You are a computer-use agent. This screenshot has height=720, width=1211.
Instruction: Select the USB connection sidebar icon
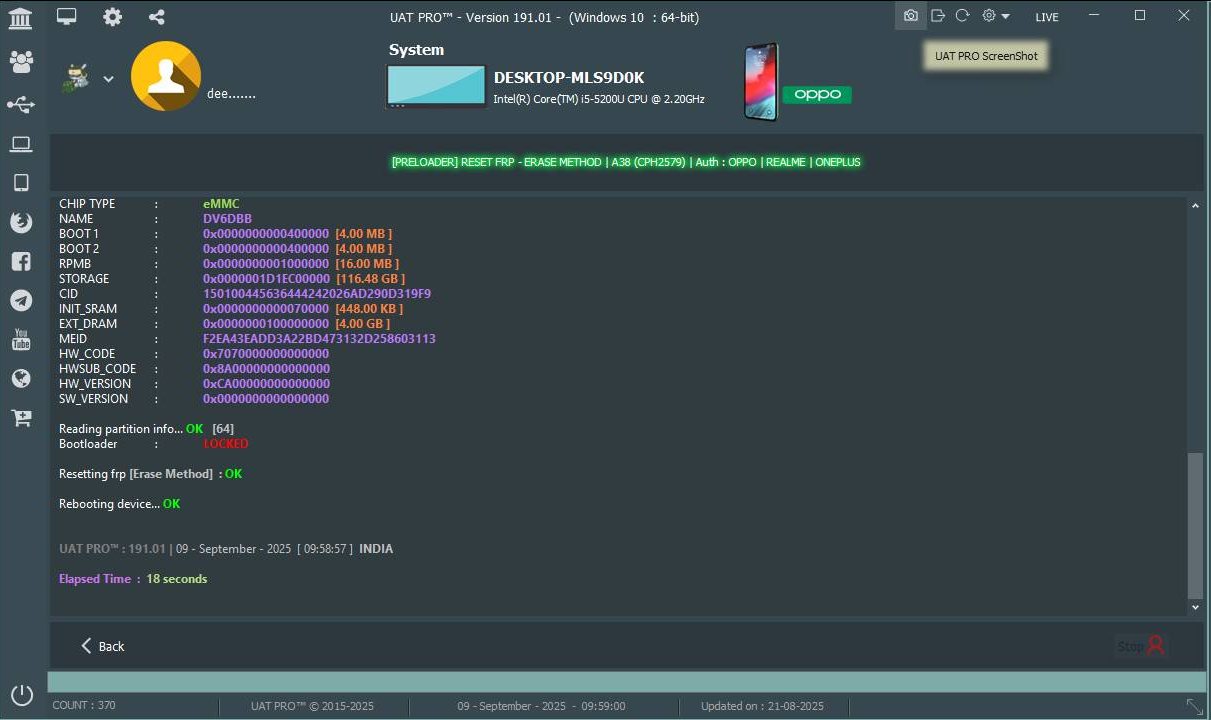[21, 105]
